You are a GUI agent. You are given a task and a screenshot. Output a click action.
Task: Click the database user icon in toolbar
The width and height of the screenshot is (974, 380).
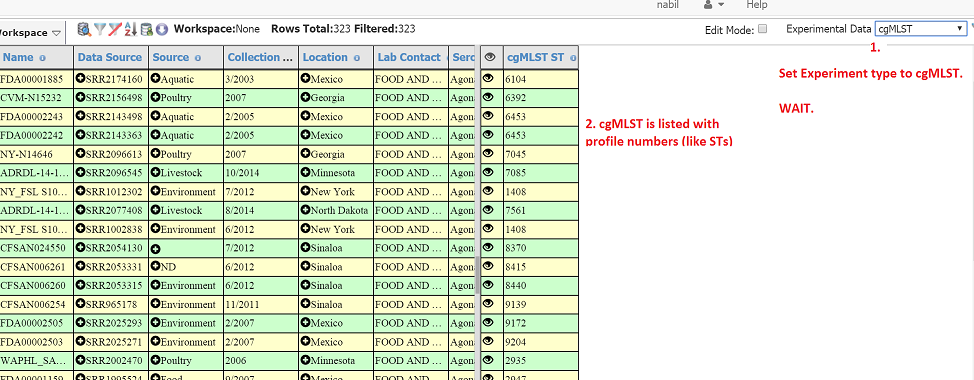(147, 29)
